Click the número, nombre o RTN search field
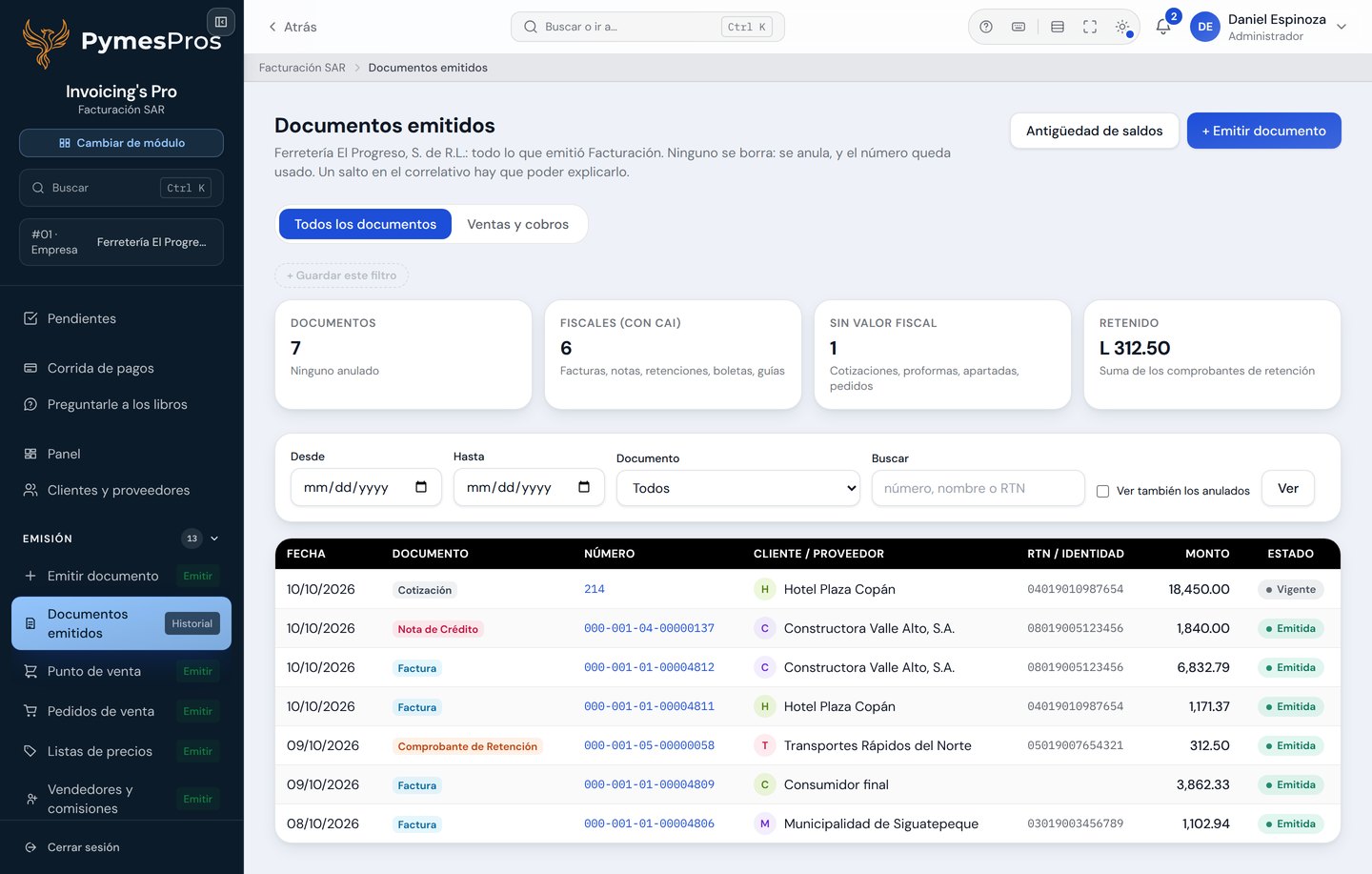The height and width of the screenshot is (874, 1372). coord(978,488)
